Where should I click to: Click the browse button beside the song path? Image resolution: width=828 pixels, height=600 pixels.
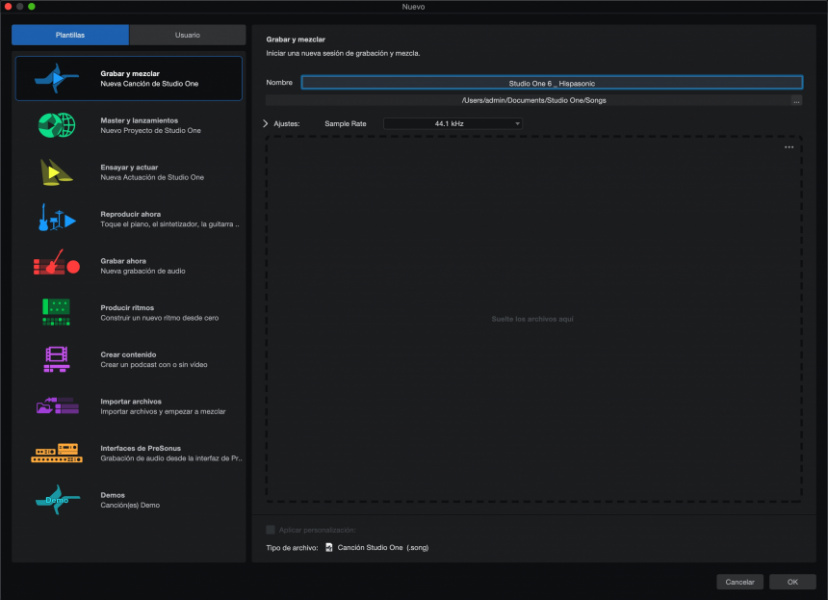point(796,101)
